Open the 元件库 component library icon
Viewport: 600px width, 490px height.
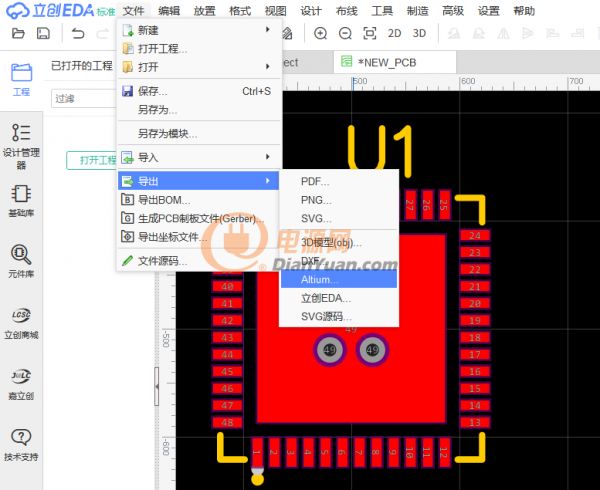coord(21,262)
